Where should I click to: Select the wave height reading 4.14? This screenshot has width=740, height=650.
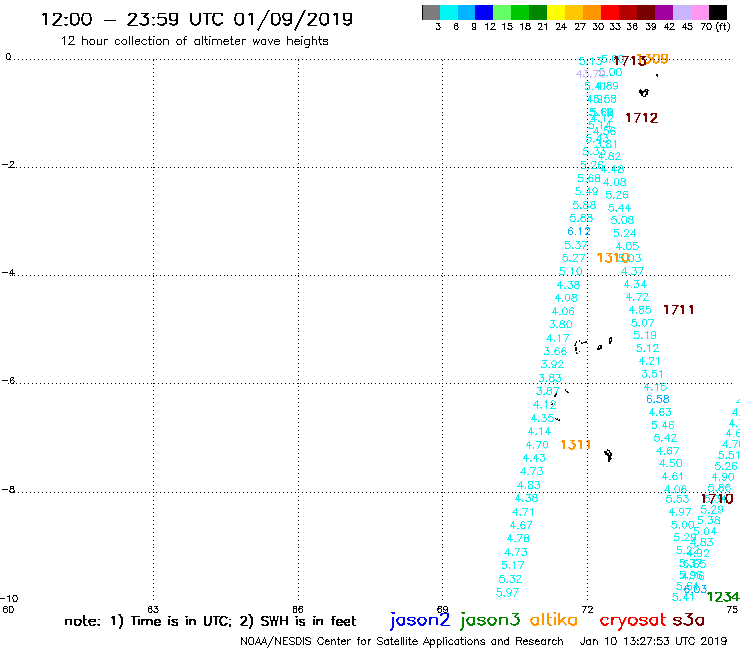pos(539,431)
